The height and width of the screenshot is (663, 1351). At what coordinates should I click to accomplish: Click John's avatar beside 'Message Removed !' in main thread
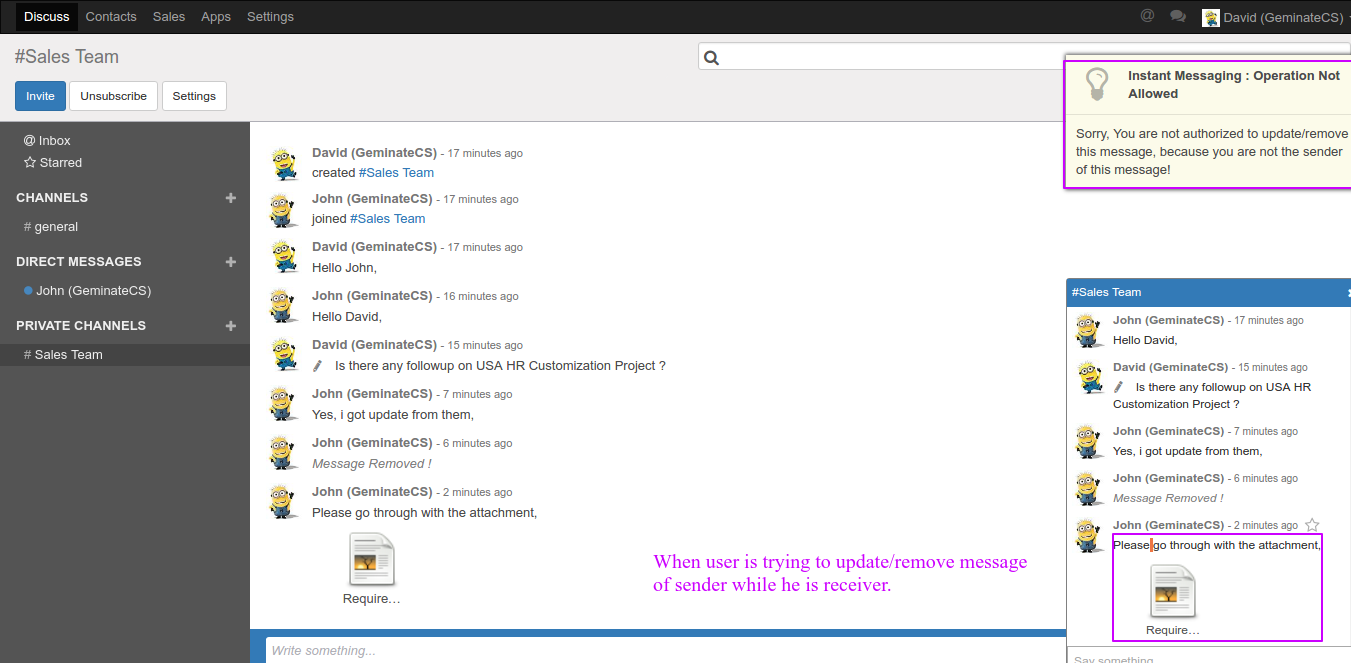click(285, 453)
